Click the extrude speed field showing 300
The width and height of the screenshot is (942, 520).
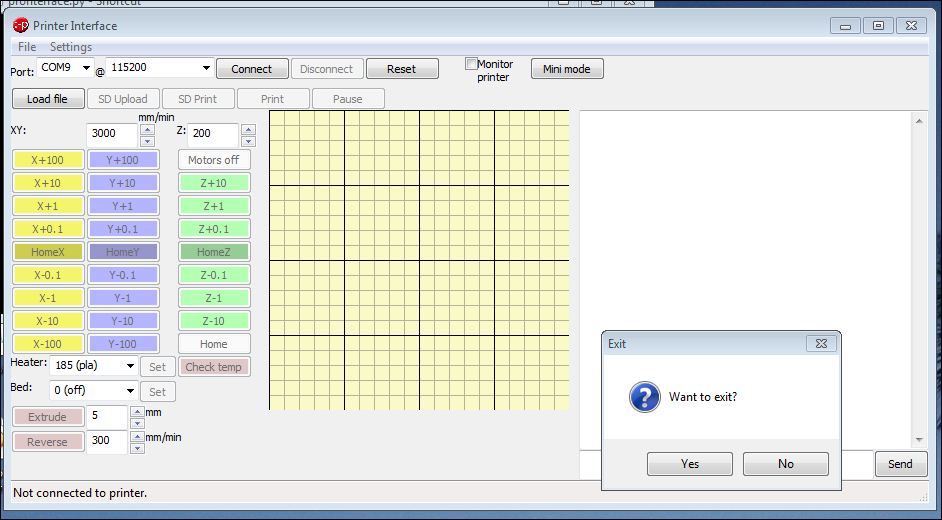[108, 441]
